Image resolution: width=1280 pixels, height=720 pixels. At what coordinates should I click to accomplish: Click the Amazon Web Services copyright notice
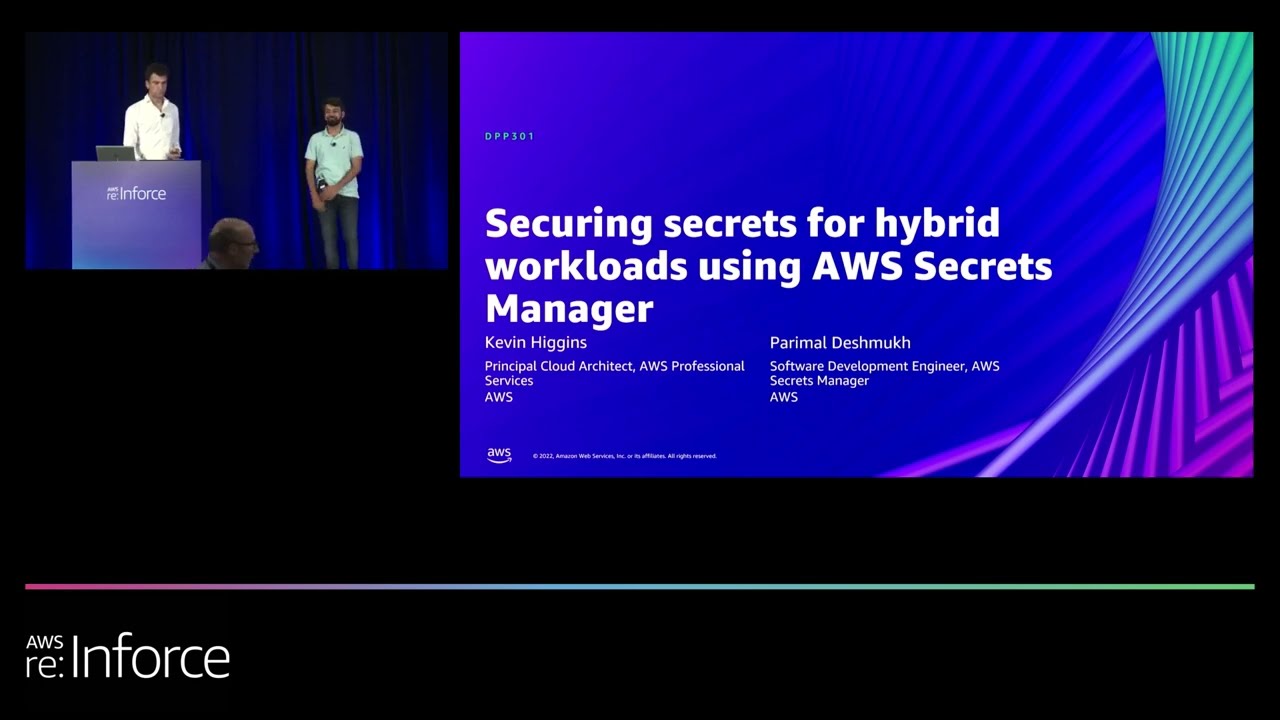[625, 456]
